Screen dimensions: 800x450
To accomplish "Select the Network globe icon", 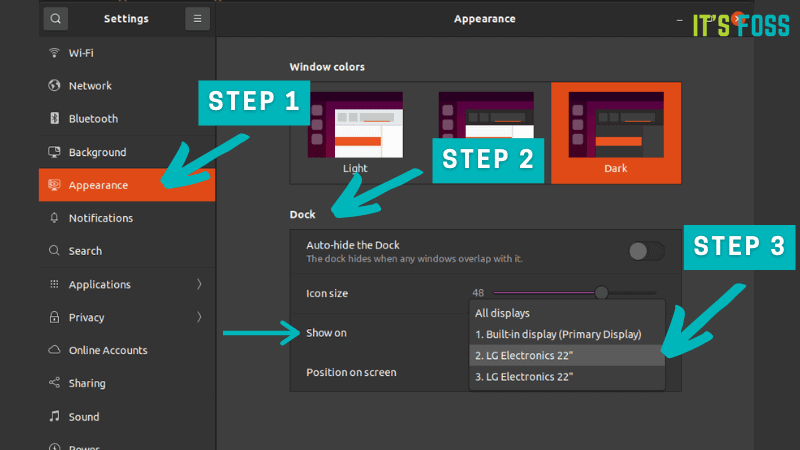I will 54,86.
